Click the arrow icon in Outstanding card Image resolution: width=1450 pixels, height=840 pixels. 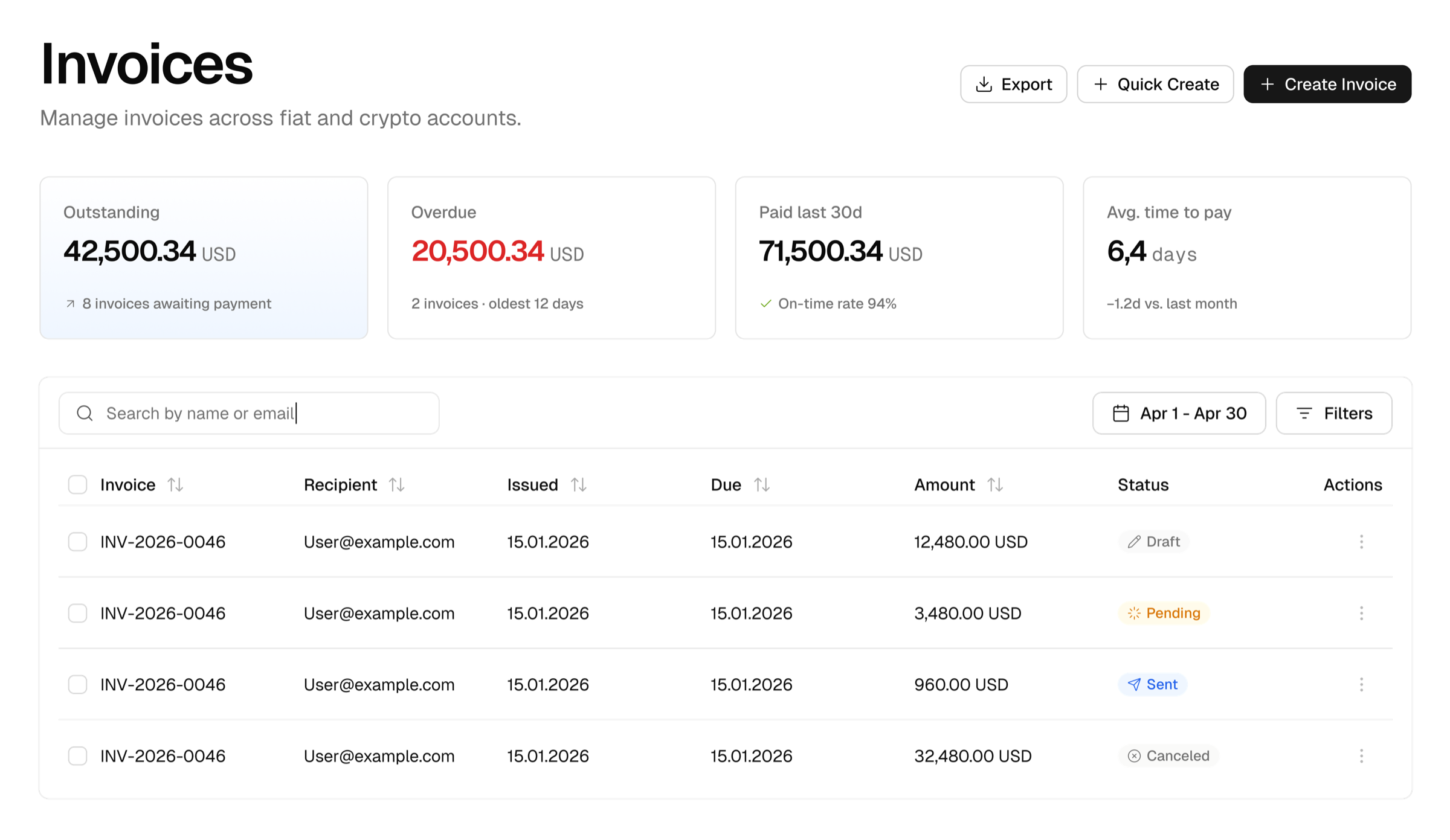pos(71,304)
